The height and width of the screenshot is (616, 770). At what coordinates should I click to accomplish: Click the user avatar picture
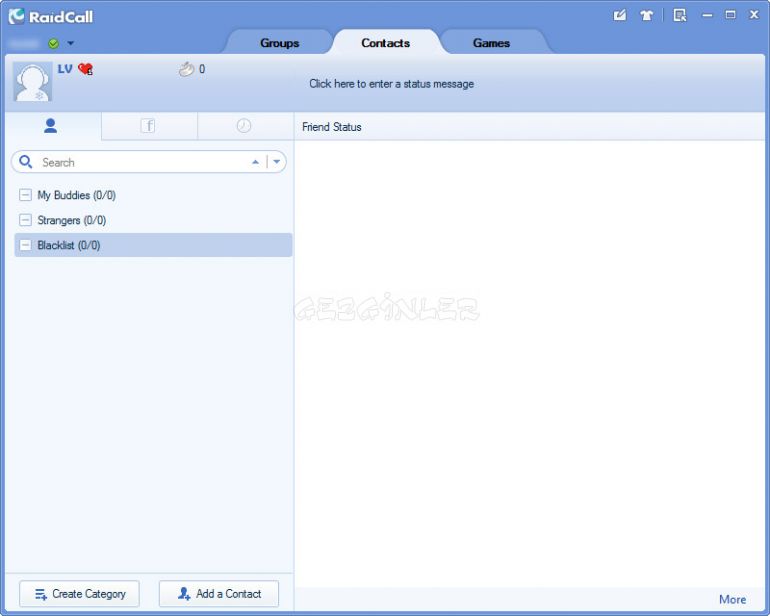(33, 81)
